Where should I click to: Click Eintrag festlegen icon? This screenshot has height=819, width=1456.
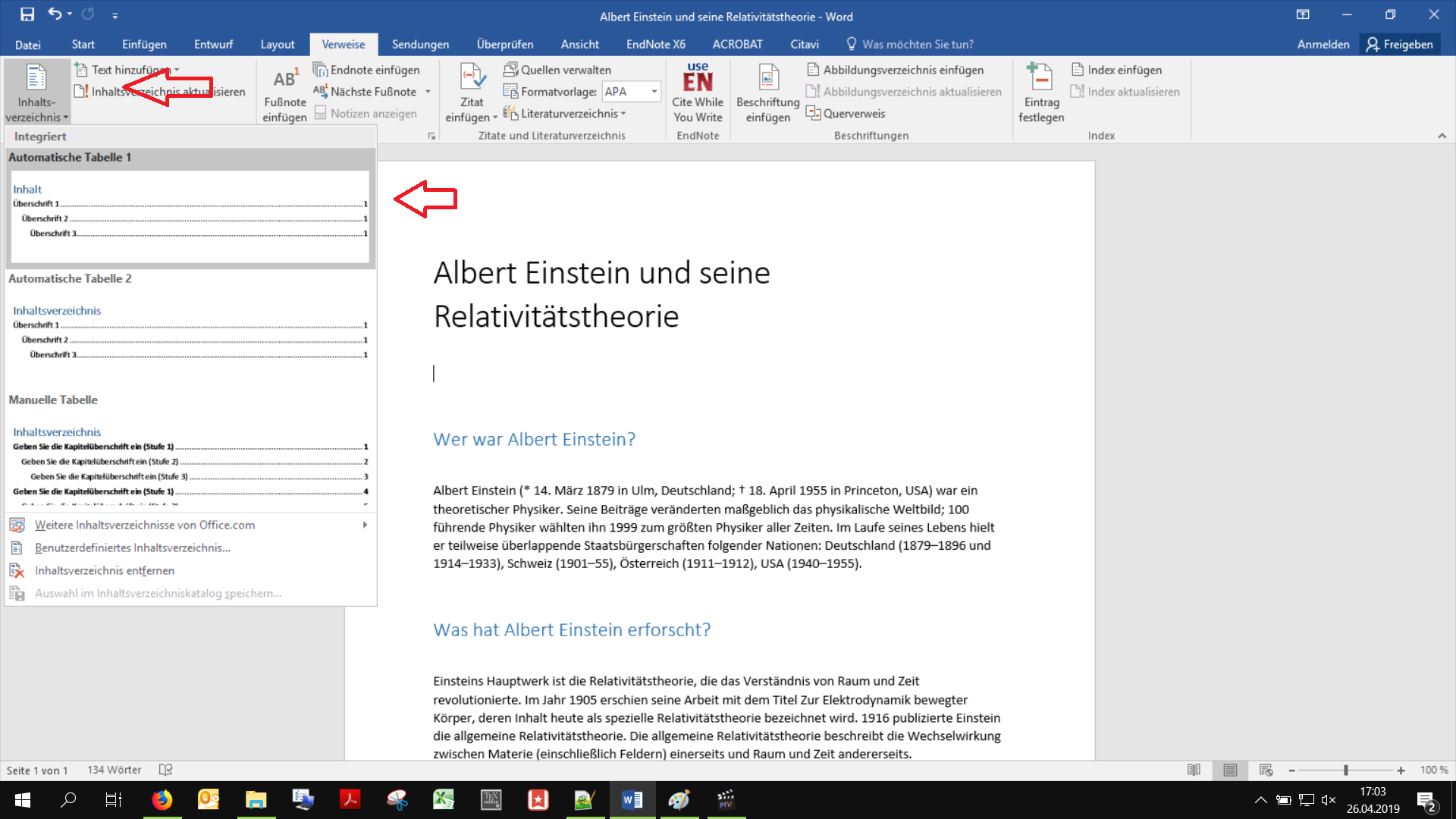pos(1040,80)
